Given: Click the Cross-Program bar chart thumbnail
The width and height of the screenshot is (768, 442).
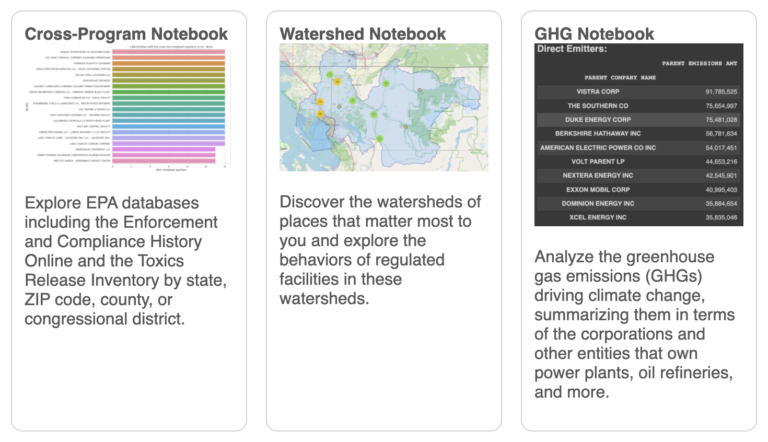Looking at the screenshot, I should pos(128,108).
